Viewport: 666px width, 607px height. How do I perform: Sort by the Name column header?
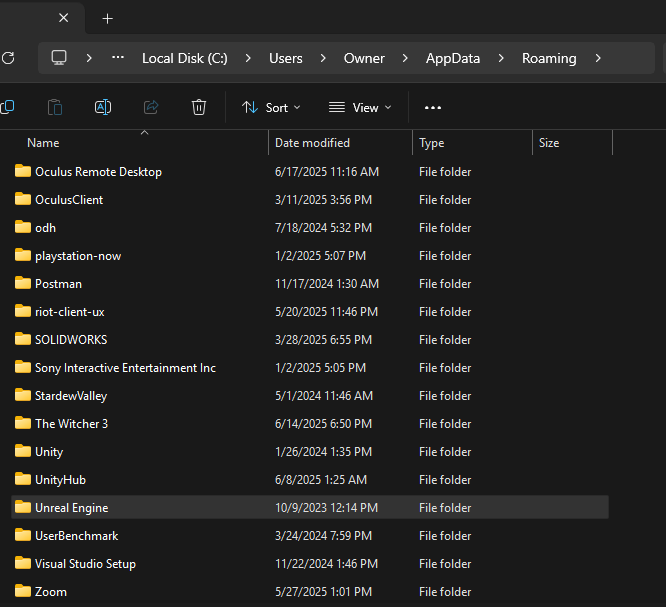43,143
